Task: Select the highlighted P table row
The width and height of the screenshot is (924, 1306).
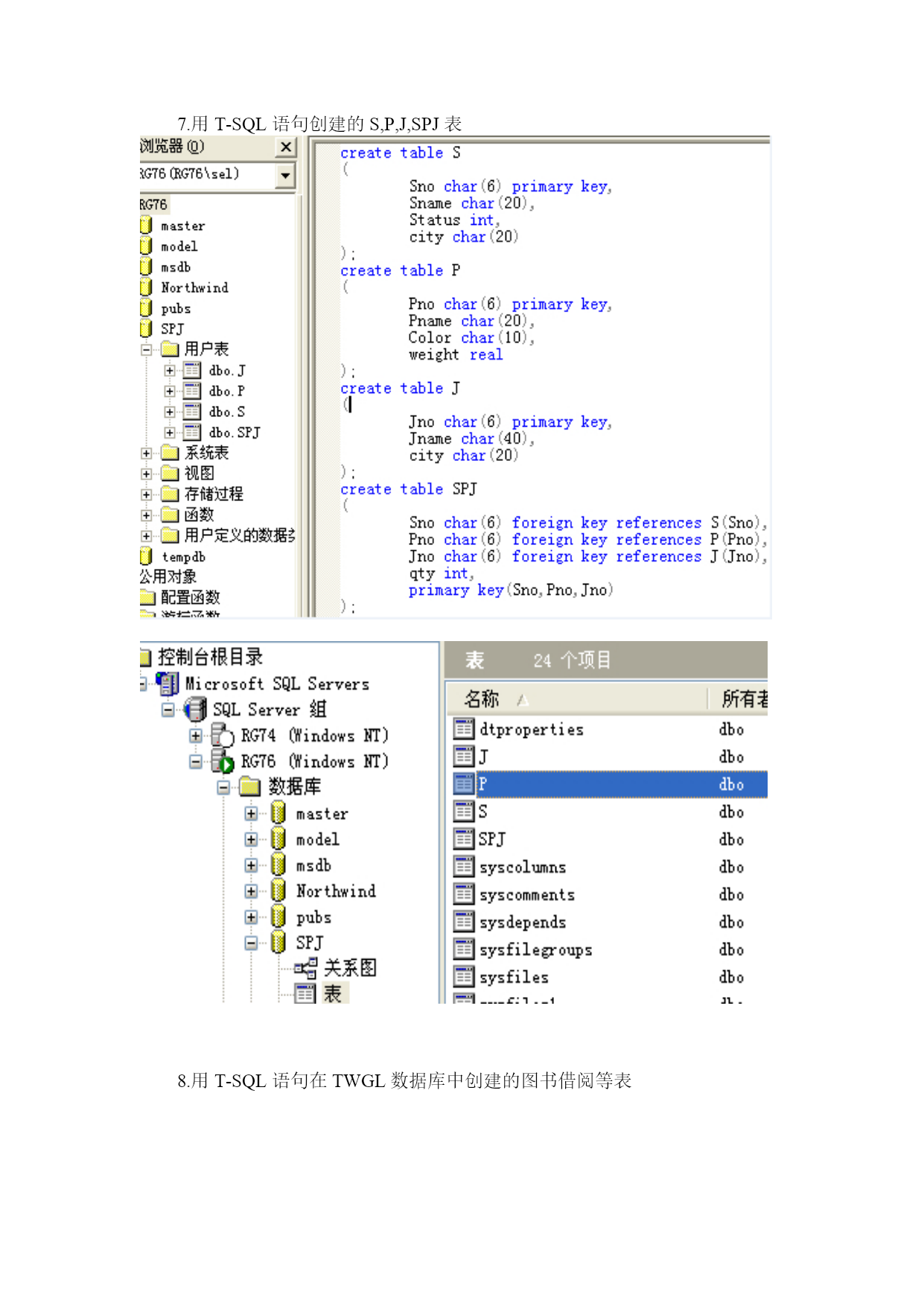Action: pos(611,784)
